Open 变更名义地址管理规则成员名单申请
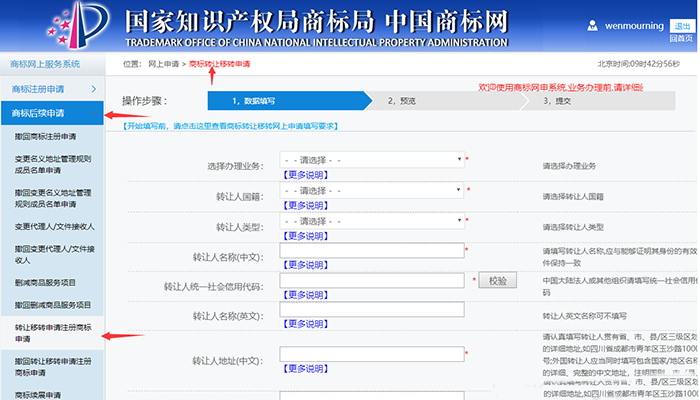Viewport: 700px width, 400px height. coord(53,164)
